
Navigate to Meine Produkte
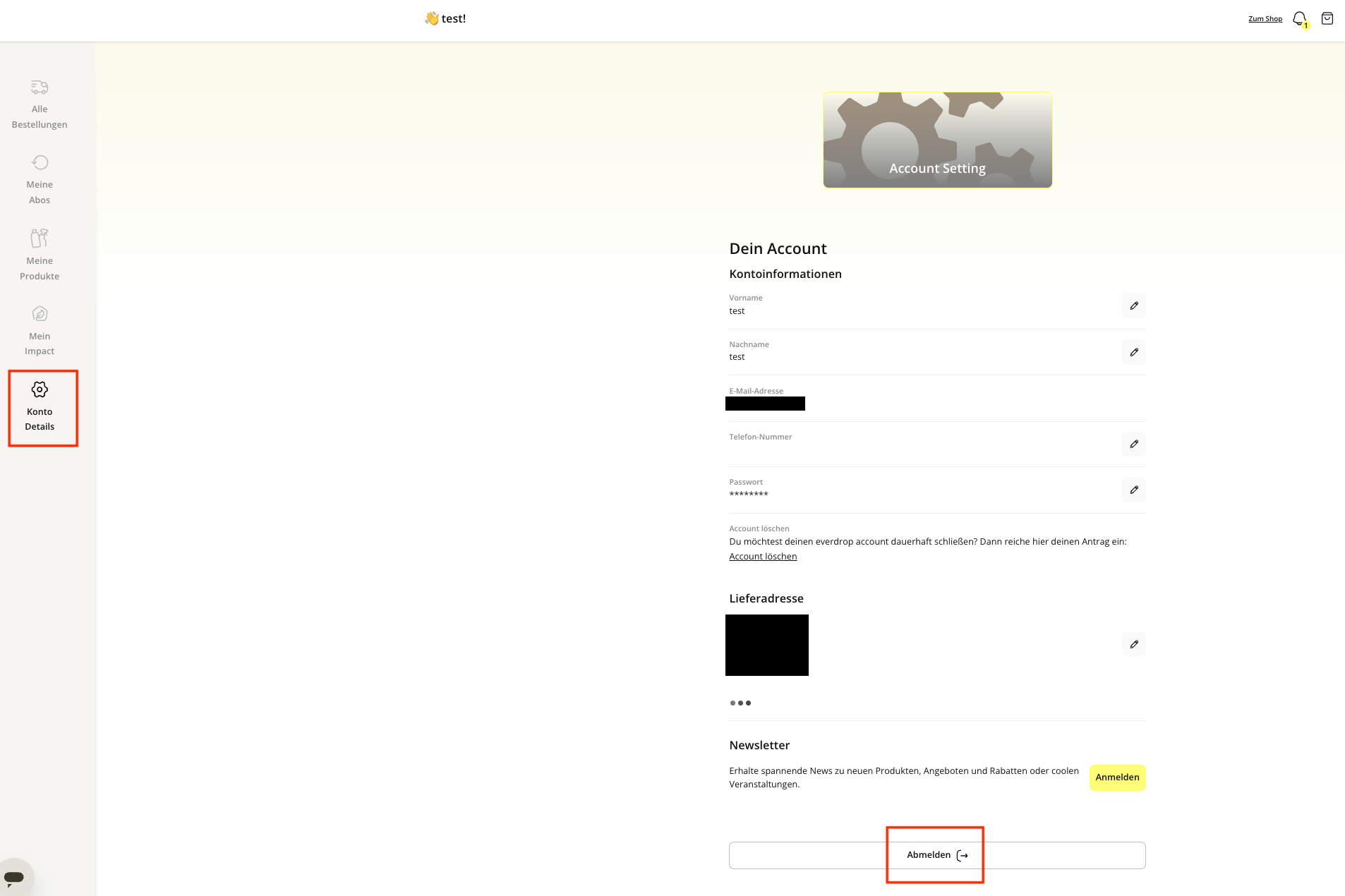pos(40,255)
